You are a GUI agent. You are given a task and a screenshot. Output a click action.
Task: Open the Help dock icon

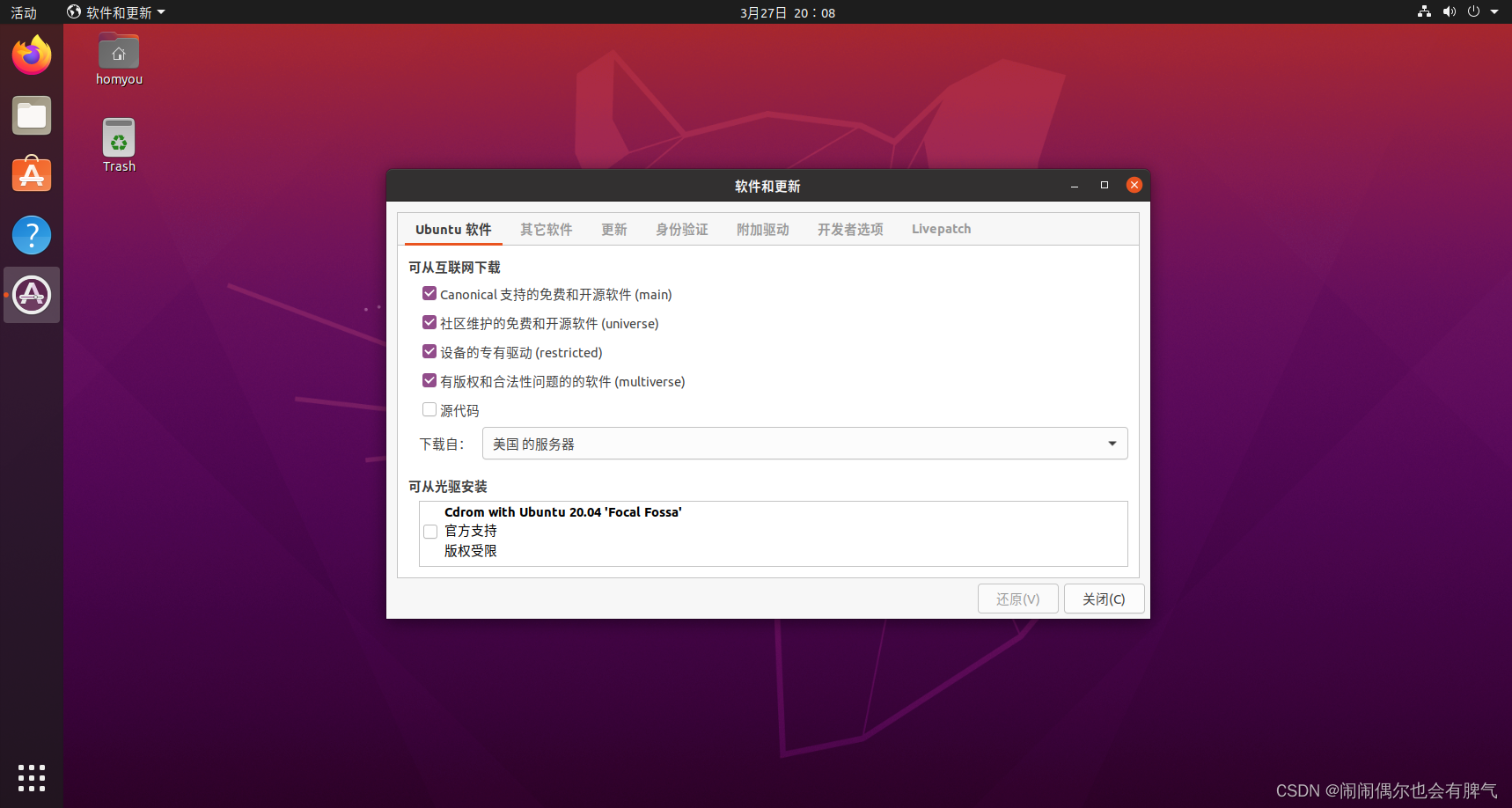coord(32,235)
